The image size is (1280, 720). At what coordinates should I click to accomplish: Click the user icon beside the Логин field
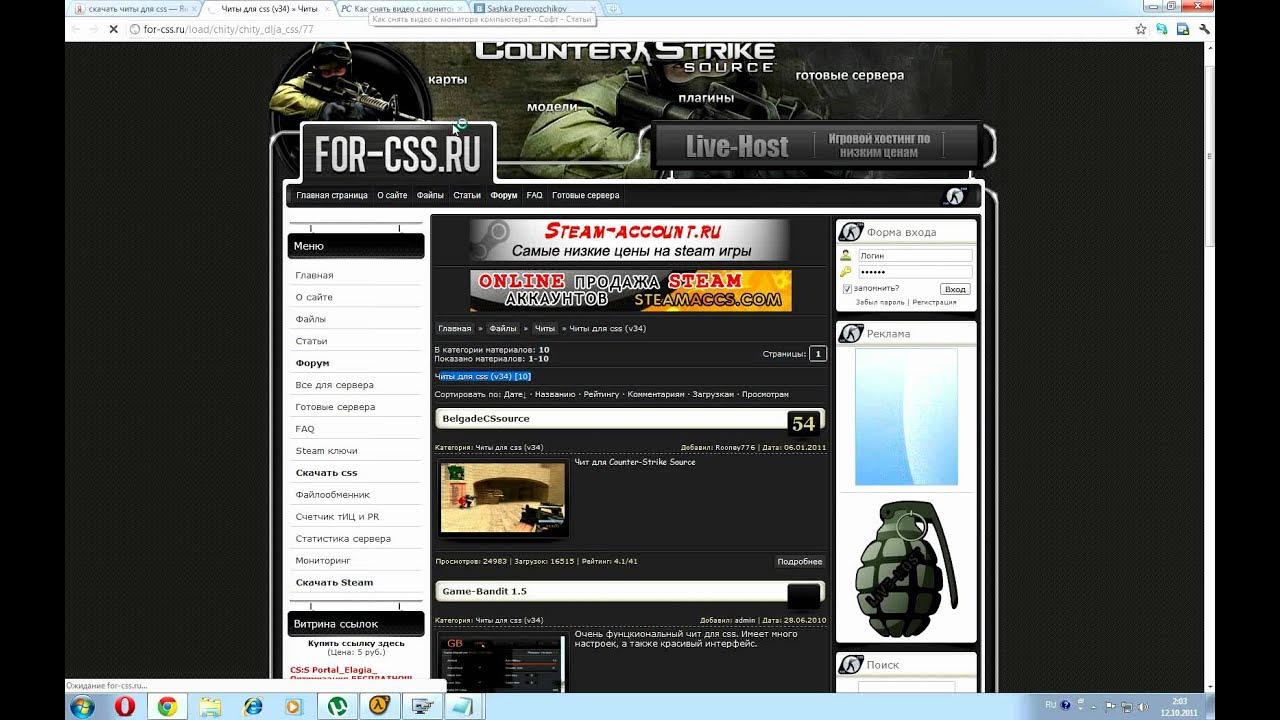tap(846, 256)
